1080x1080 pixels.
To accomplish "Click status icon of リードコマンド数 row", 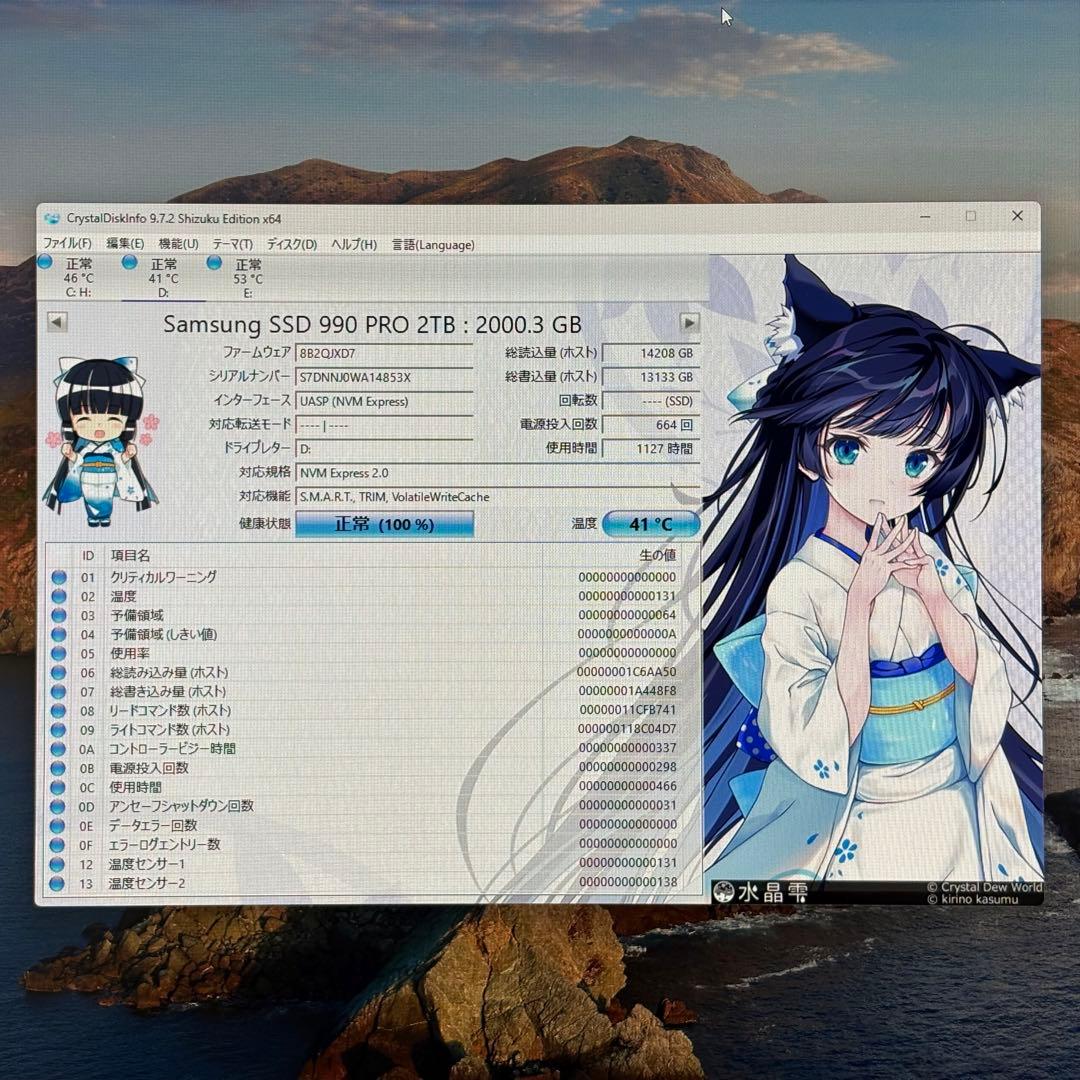I will 59,710.
